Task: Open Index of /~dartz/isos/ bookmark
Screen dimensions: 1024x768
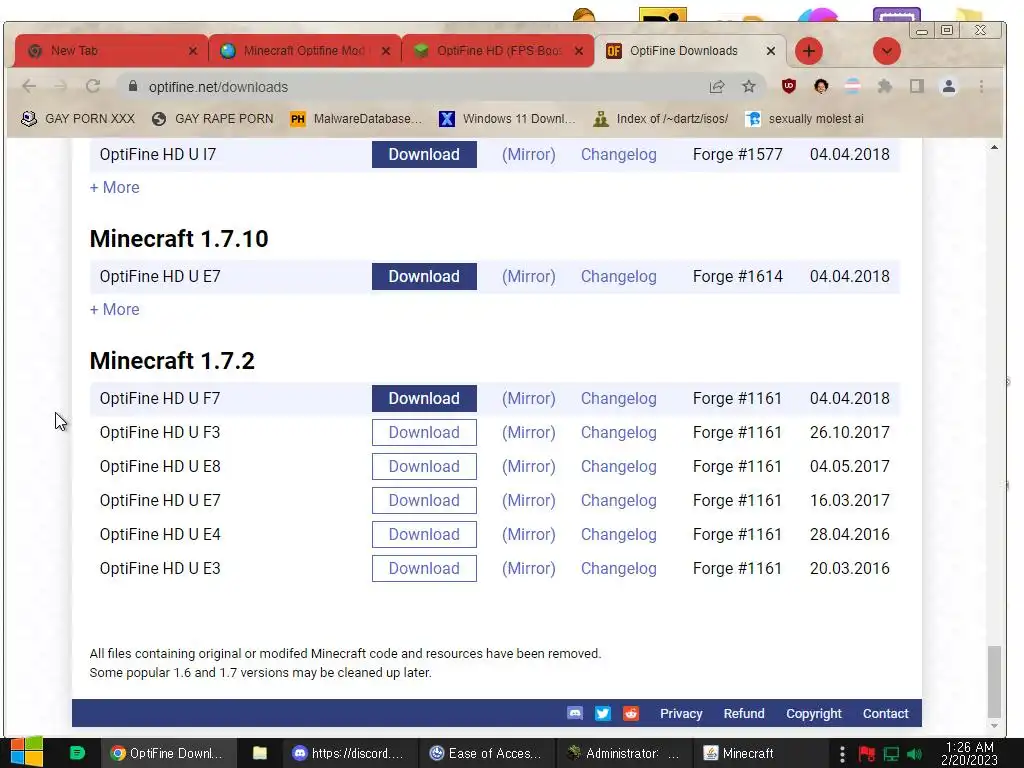Action: point(660,119)
